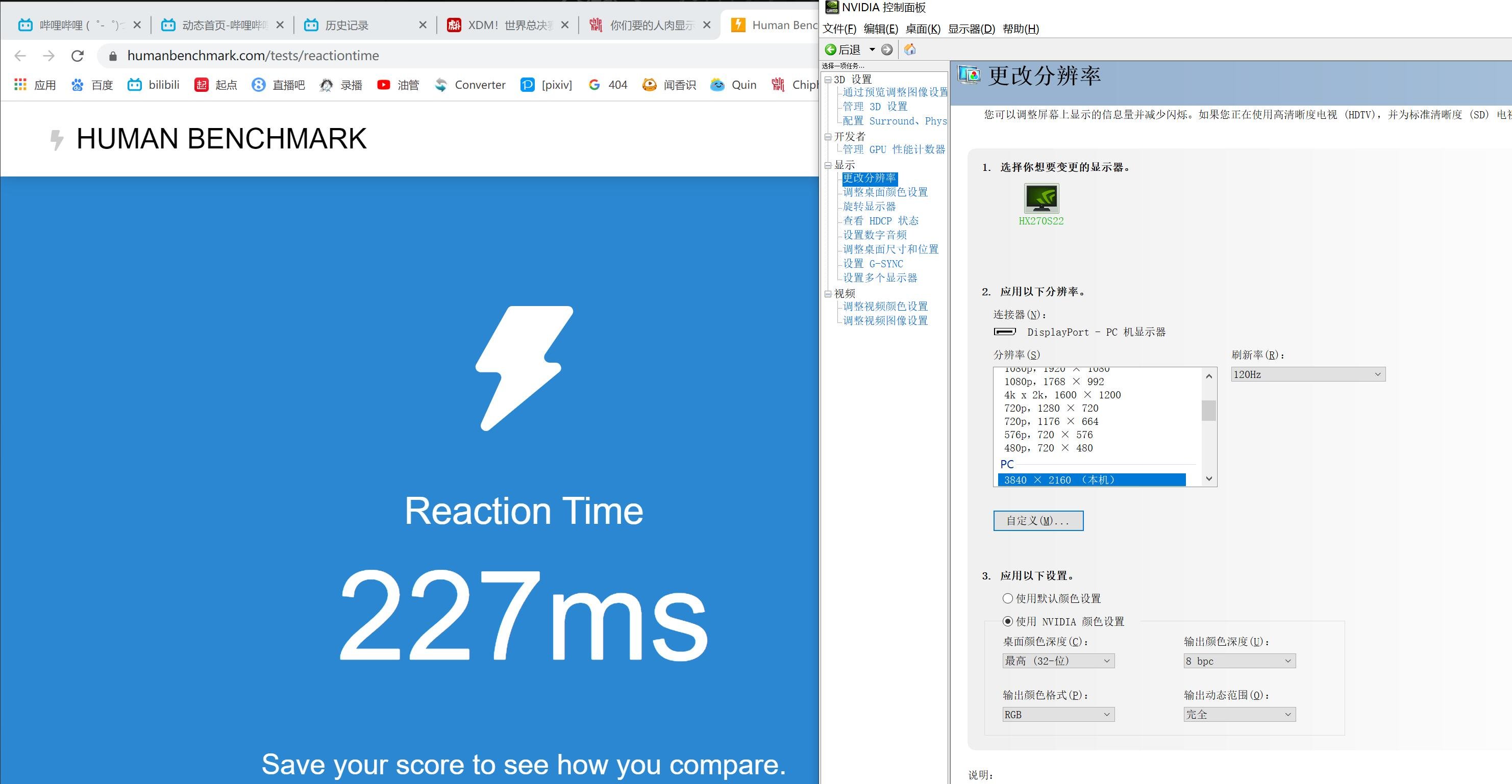Click the NVIDIA forward arrow icon

tap(887, 50)
